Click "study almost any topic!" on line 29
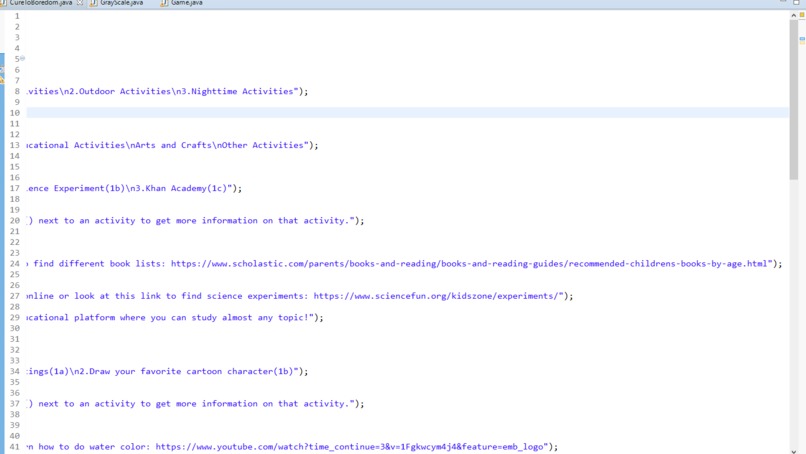 [250, 317]
